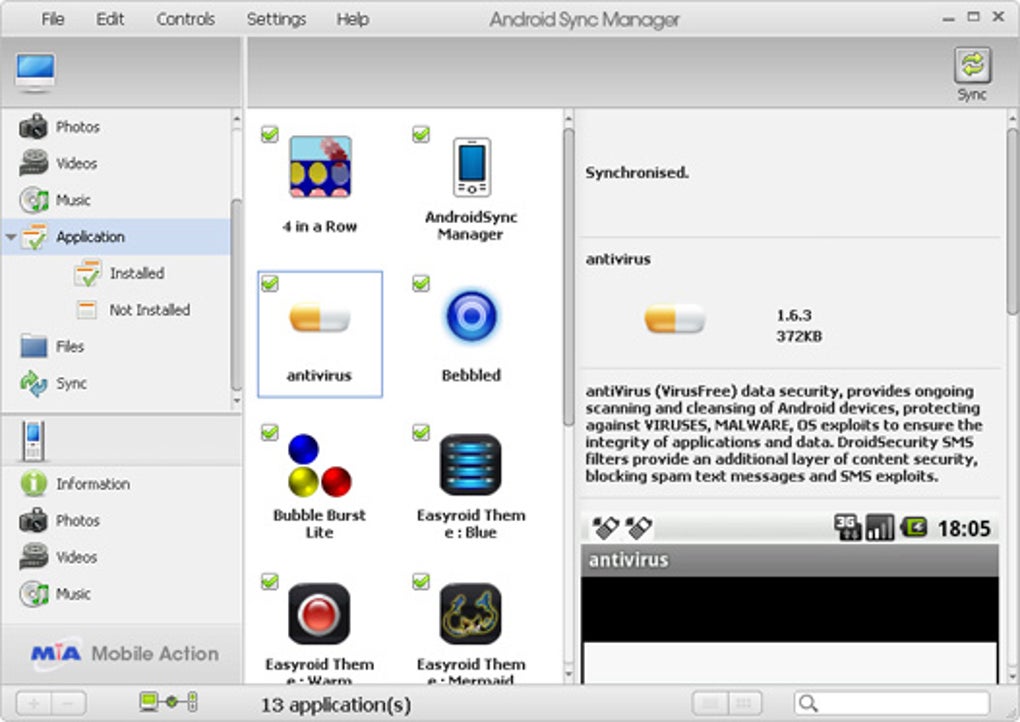Select the phone device icon
This screenshot has width=1020, height=722.
pyautogui.click(x=33, y=441)
